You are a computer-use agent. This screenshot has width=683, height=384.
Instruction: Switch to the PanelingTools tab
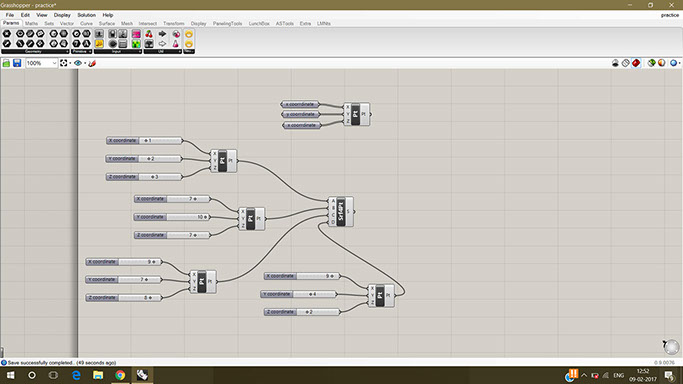point(227,24)
